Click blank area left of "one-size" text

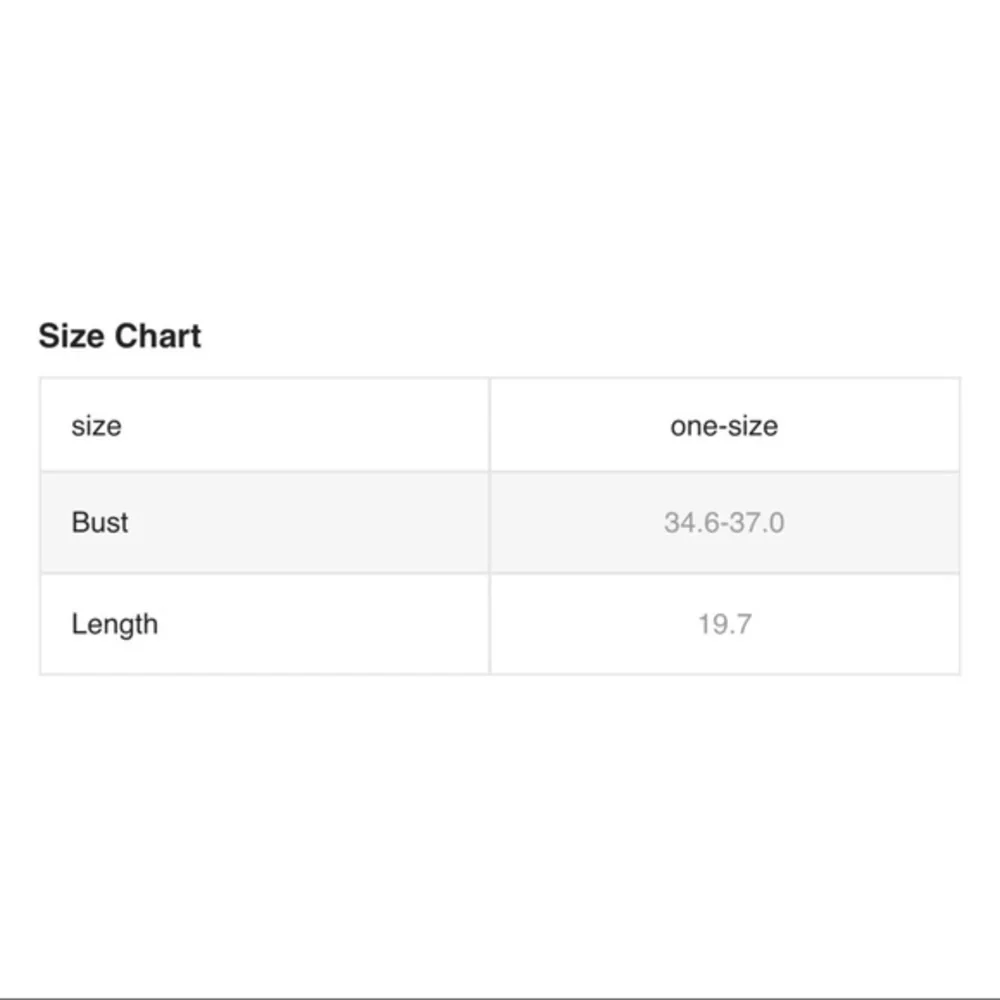[x=570, y=426]
